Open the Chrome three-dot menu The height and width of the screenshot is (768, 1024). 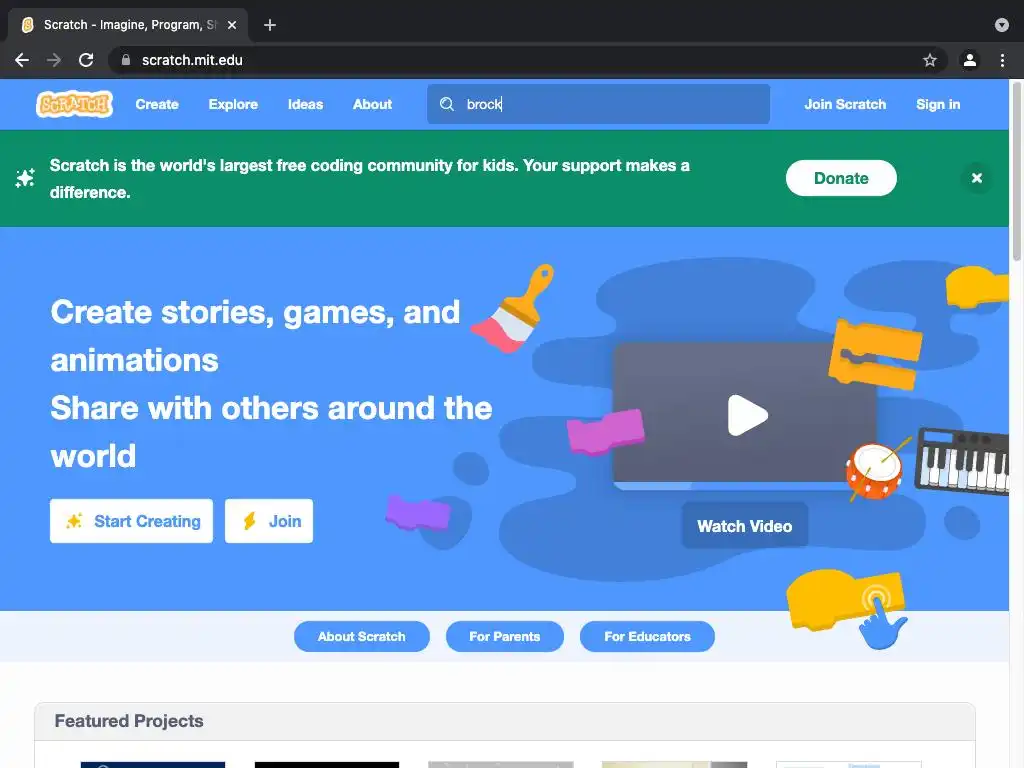click(1002, 60)
